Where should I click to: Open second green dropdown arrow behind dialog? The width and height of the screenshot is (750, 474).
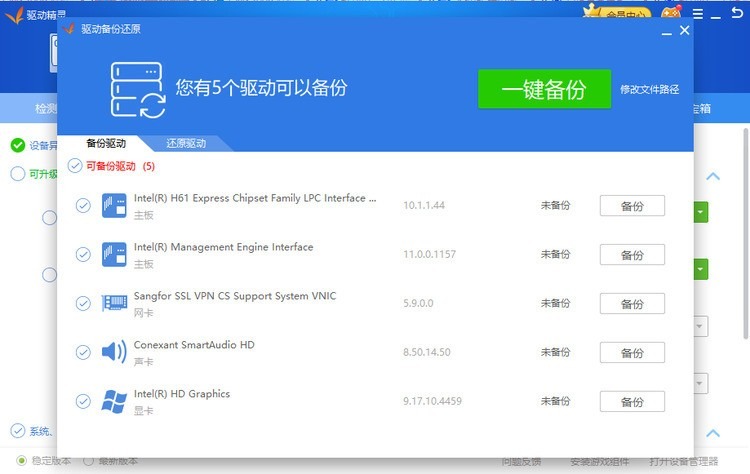click(x=701, y=269)
